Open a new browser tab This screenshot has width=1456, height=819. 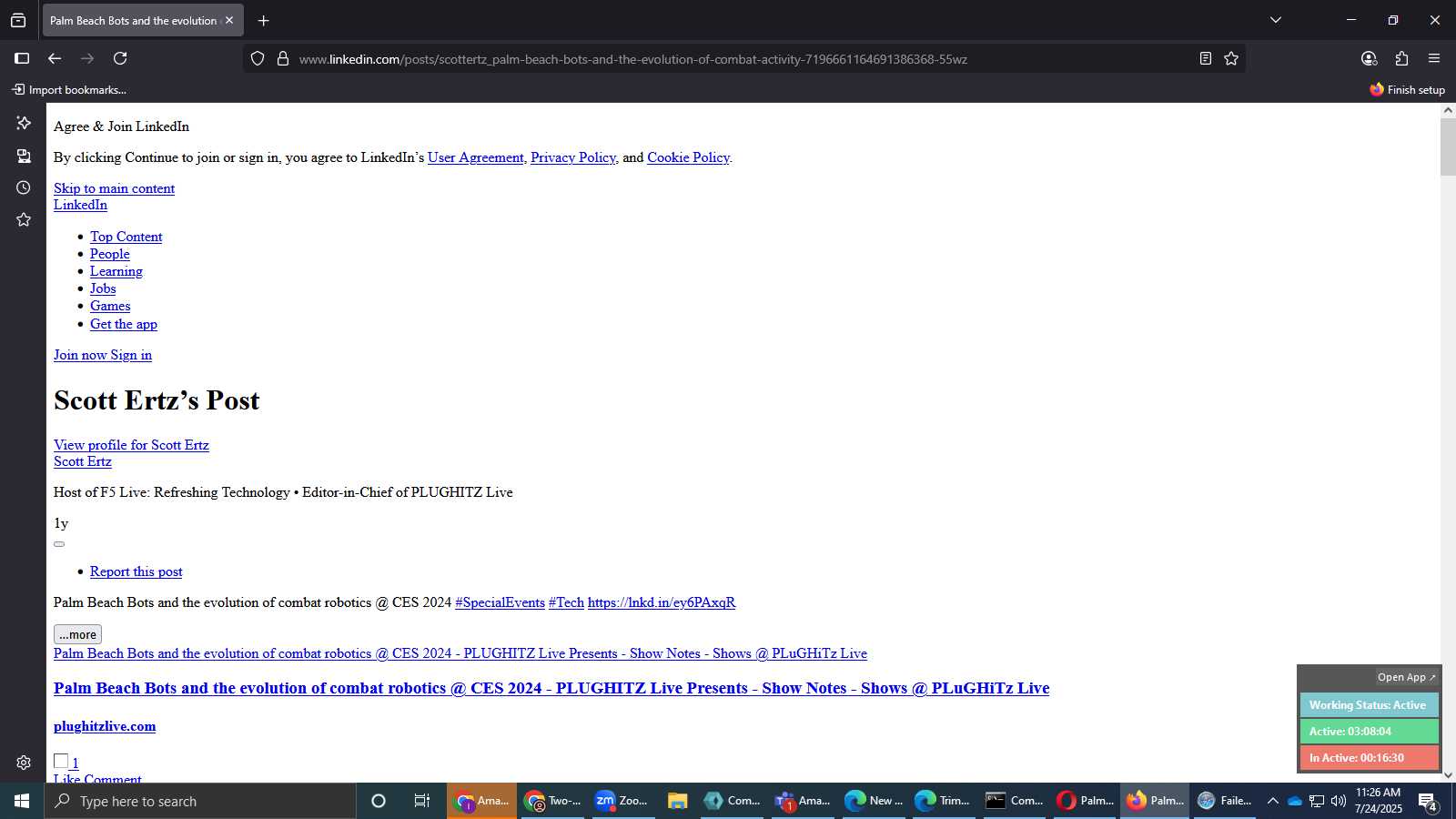[x=264, y=20]
